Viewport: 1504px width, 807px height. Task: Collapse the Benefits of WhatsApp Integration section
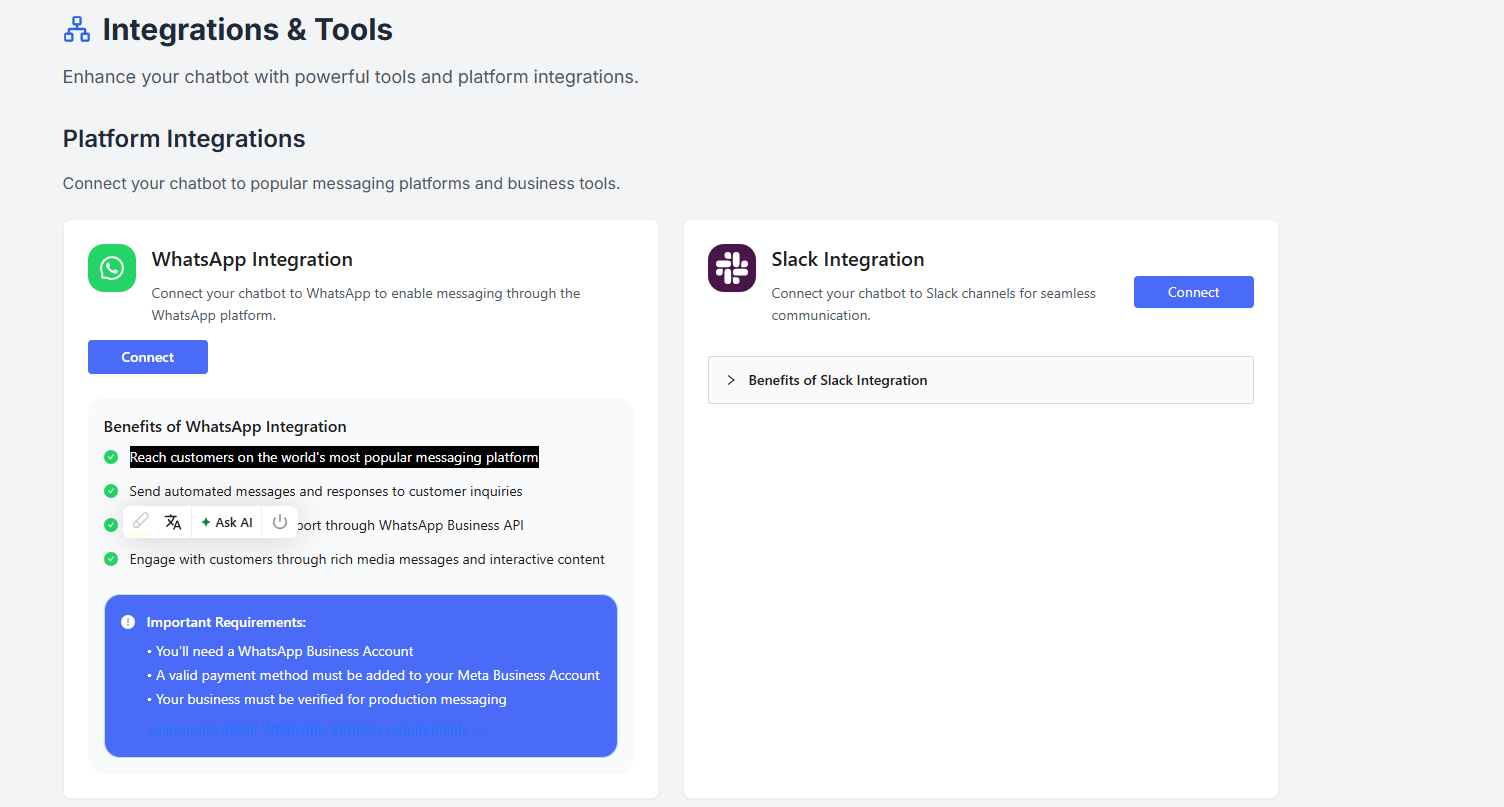click(224, 426)
